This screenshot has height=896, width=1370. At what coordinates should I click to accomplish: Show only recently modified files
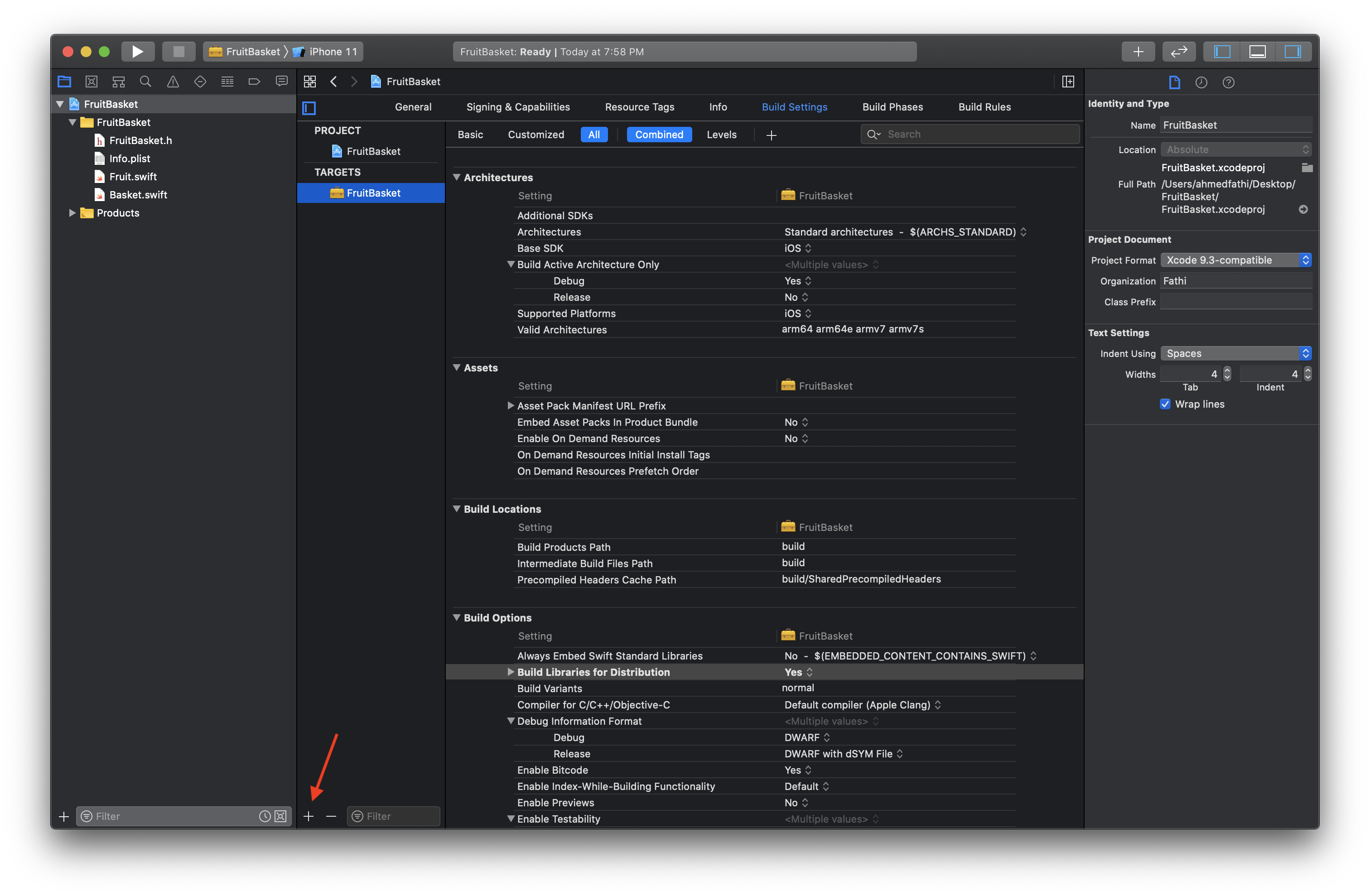[x=265, y=816]
